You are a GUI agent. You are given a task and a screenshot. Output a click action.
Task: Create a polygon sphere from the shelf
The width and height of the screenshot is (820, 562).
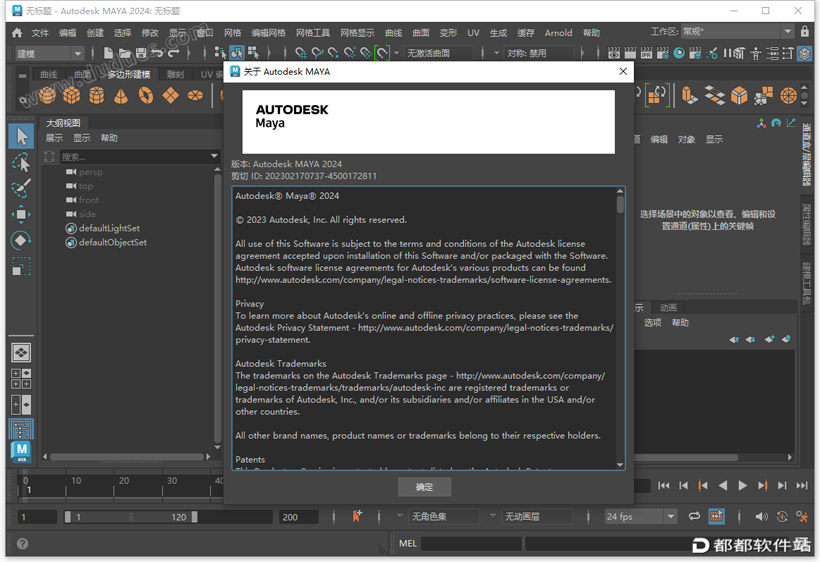[x=47, y=96]
